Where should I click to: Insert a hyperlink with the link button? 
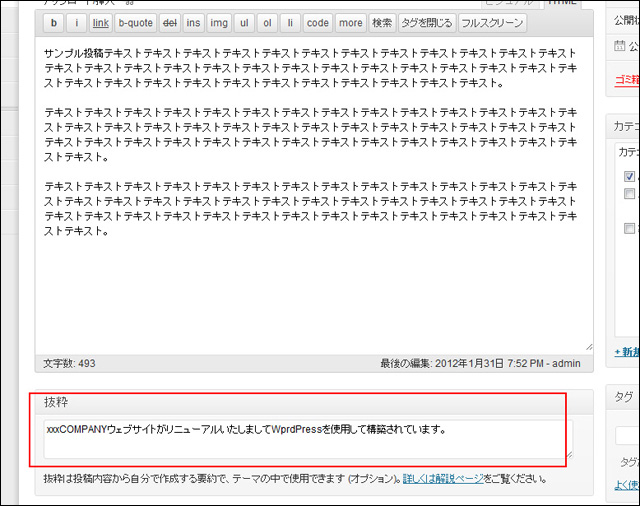pyautogui.click(x=101, y=22)
